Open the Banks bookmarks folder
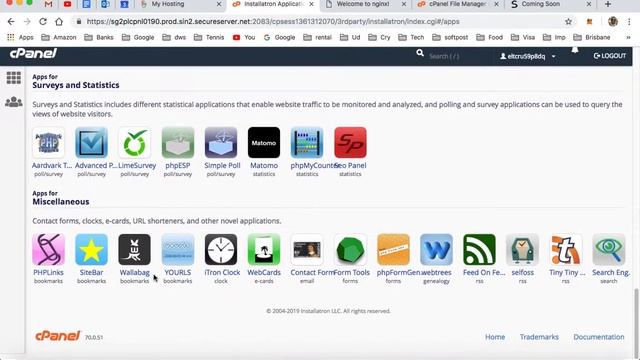 tap(99, 37)
